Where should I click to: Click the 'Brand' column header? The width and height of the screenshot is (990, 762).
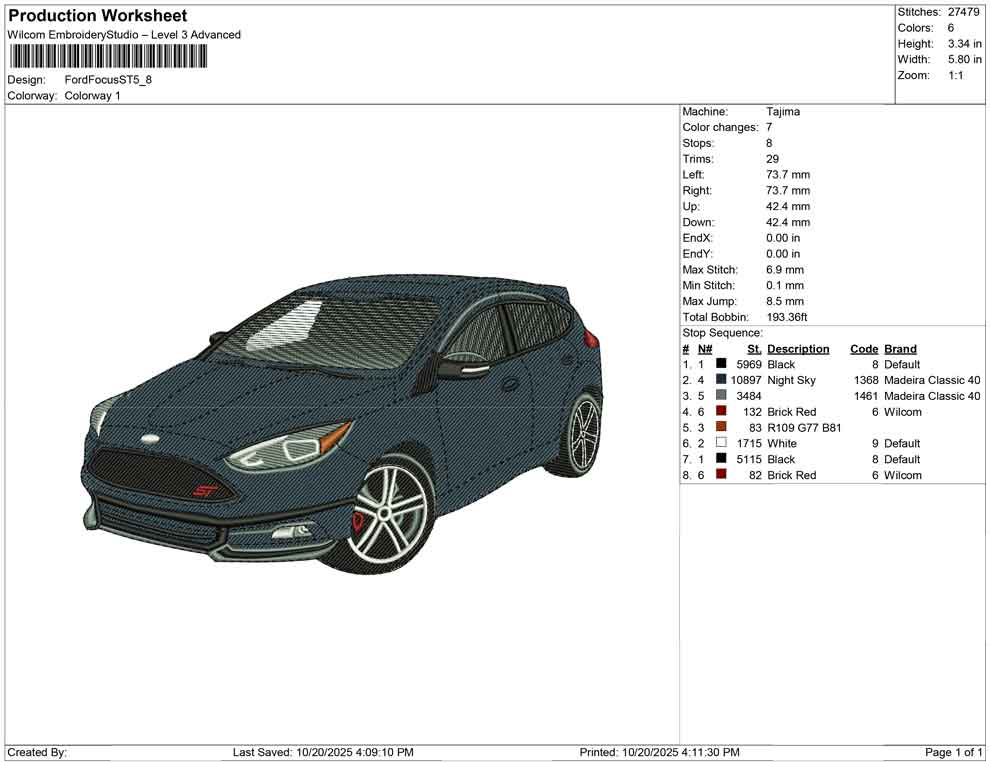tap(900, 349)
